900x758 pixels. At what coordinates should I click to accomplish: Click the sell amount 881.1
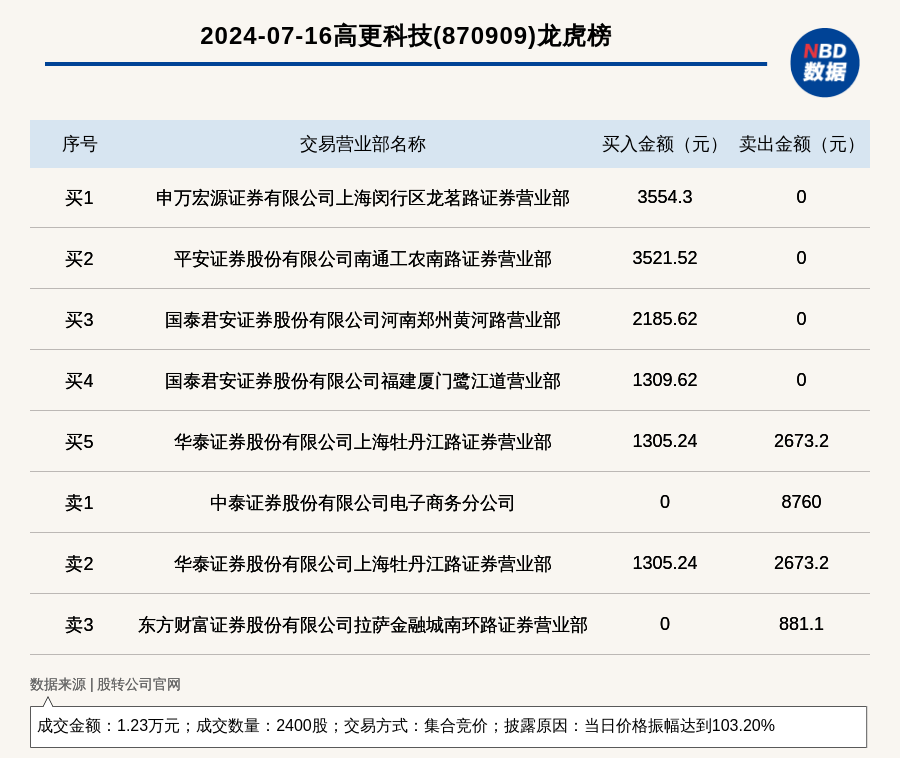pos(801,623)
